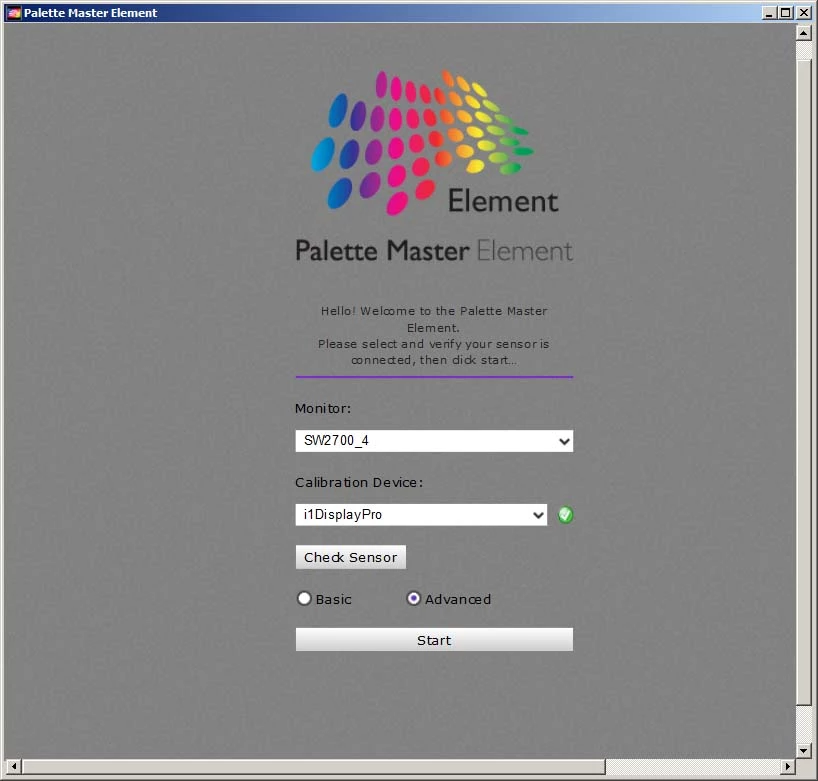This screenshot has height=781, width=818.
Task: Open the Monitor dropdown showing SW2700_4
Action: (x=434, y=441)
